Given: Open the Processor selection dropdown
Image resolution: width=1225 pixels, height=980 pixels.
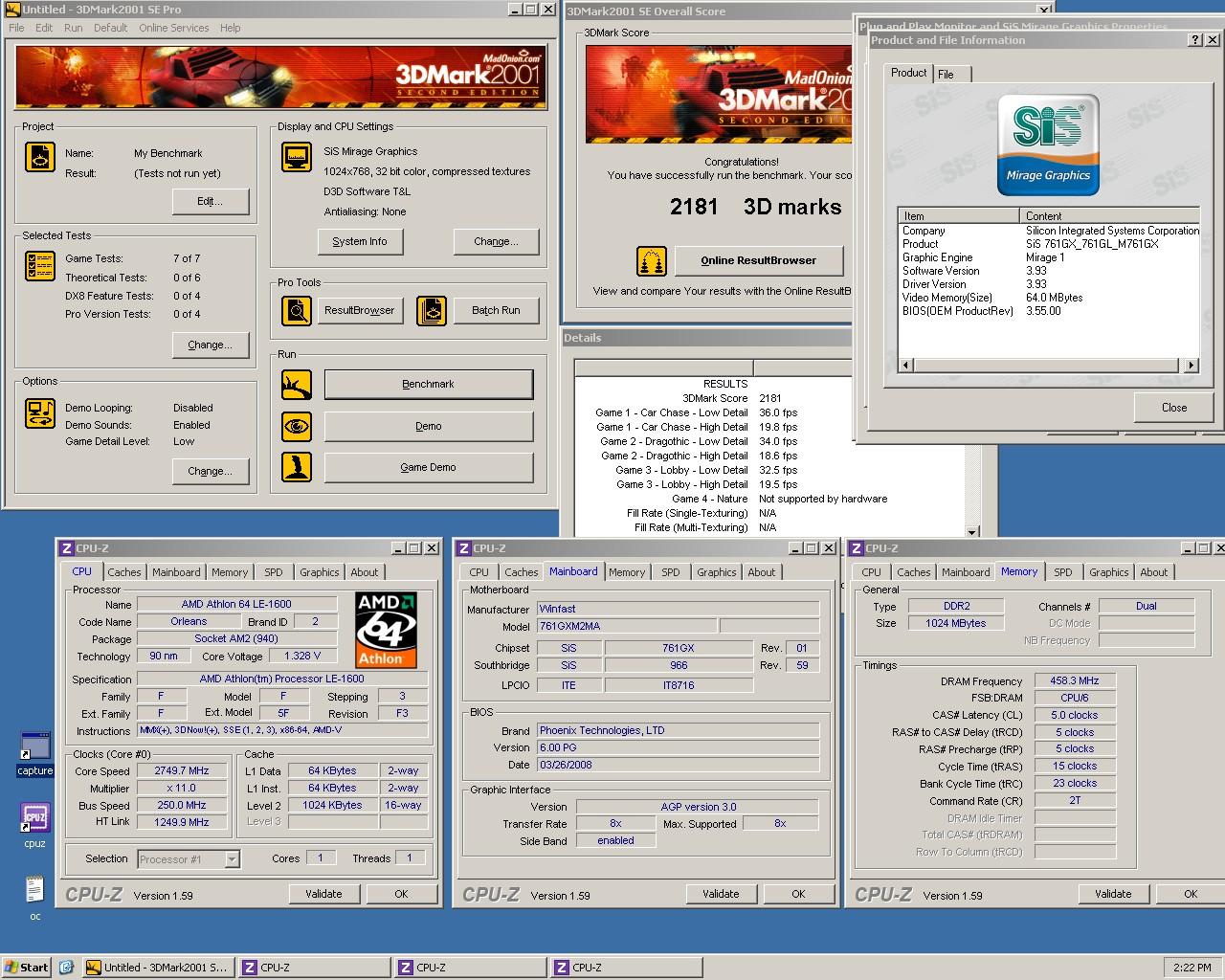Looking at the screenshot, I should 232,859.
